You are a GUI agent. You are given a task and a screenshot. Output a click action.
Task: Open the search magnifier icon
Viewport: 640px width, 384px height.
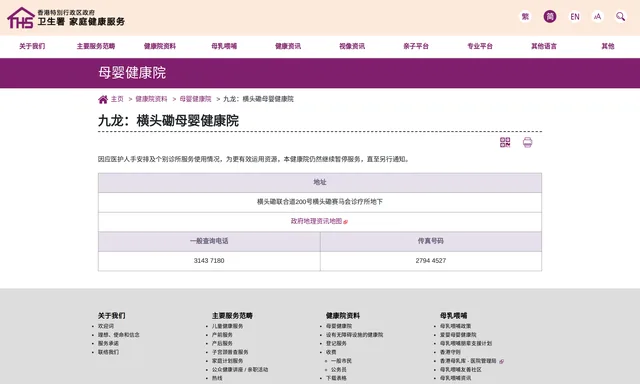tap(620, 16)
